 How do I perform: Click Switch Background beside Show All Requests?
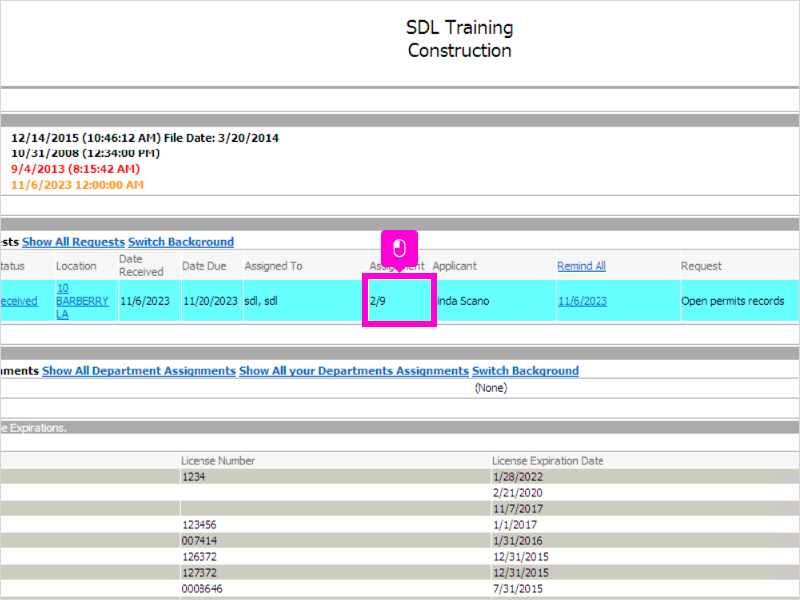tap(181, 242)
